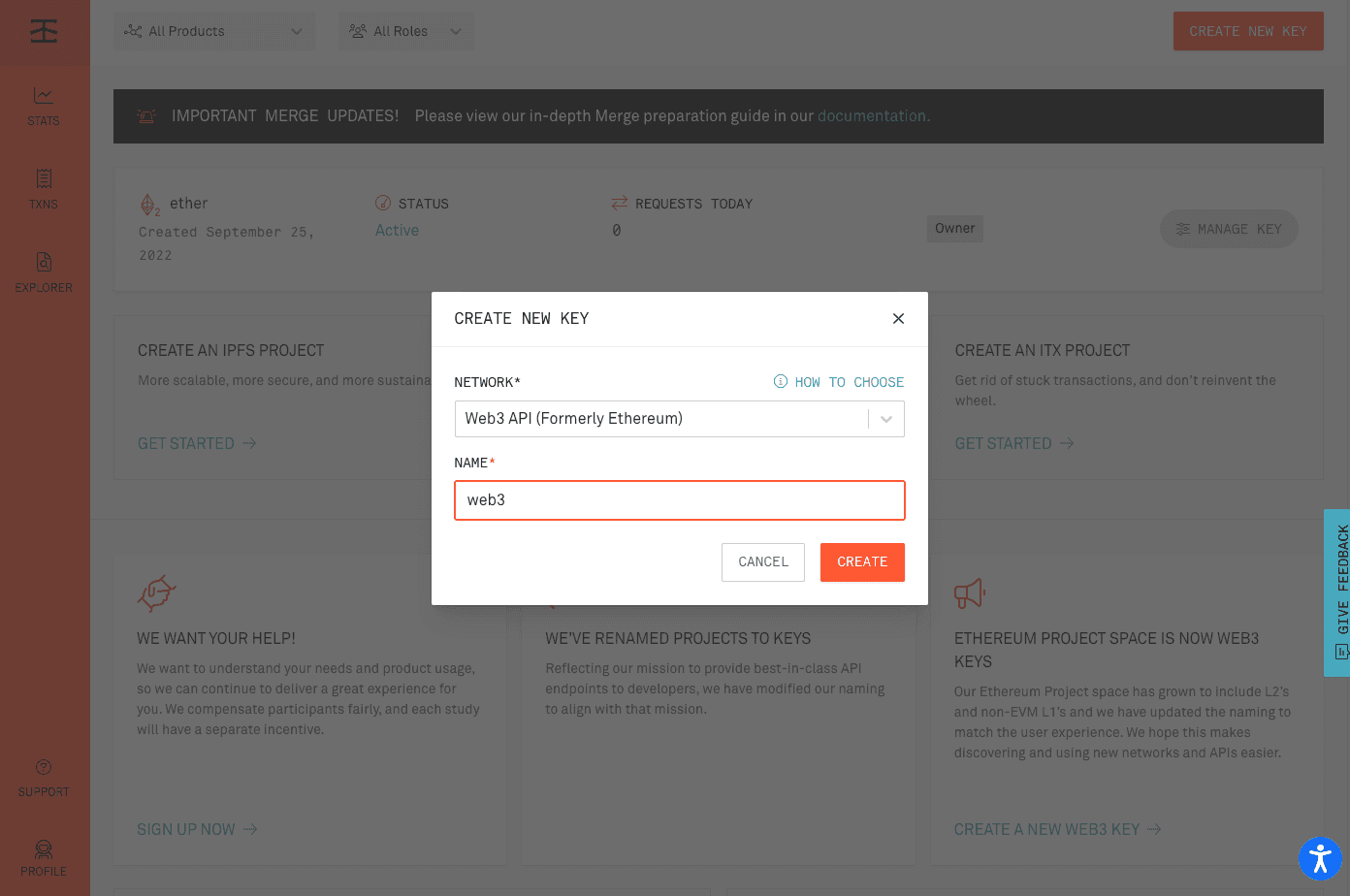Click the Create An ITX Project heading
The width and height of the screenshot is (1350, 896).
click(1043, 350)
